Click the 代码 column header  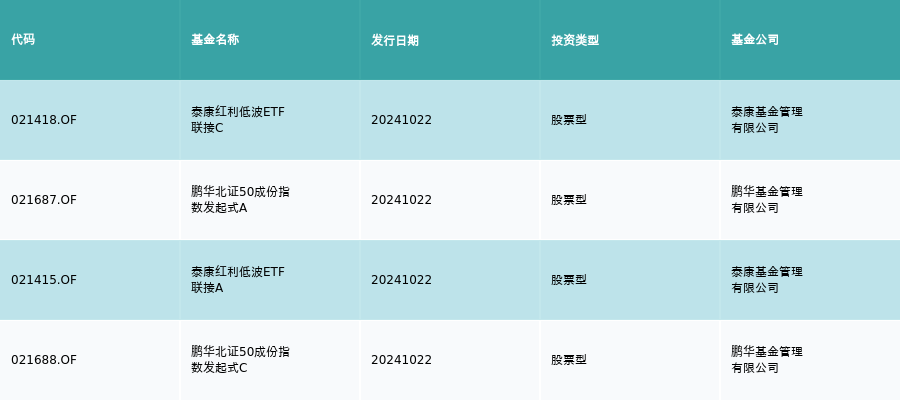[23, 40]
